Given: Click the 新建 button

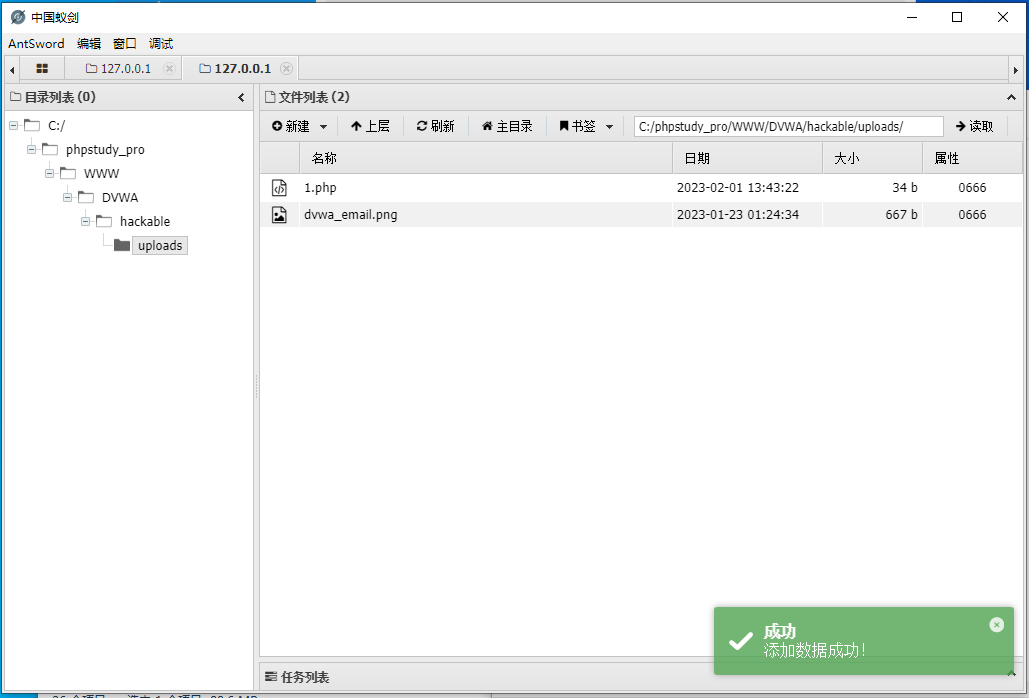Looking at the screenshot, I should [x=291, y=126].
